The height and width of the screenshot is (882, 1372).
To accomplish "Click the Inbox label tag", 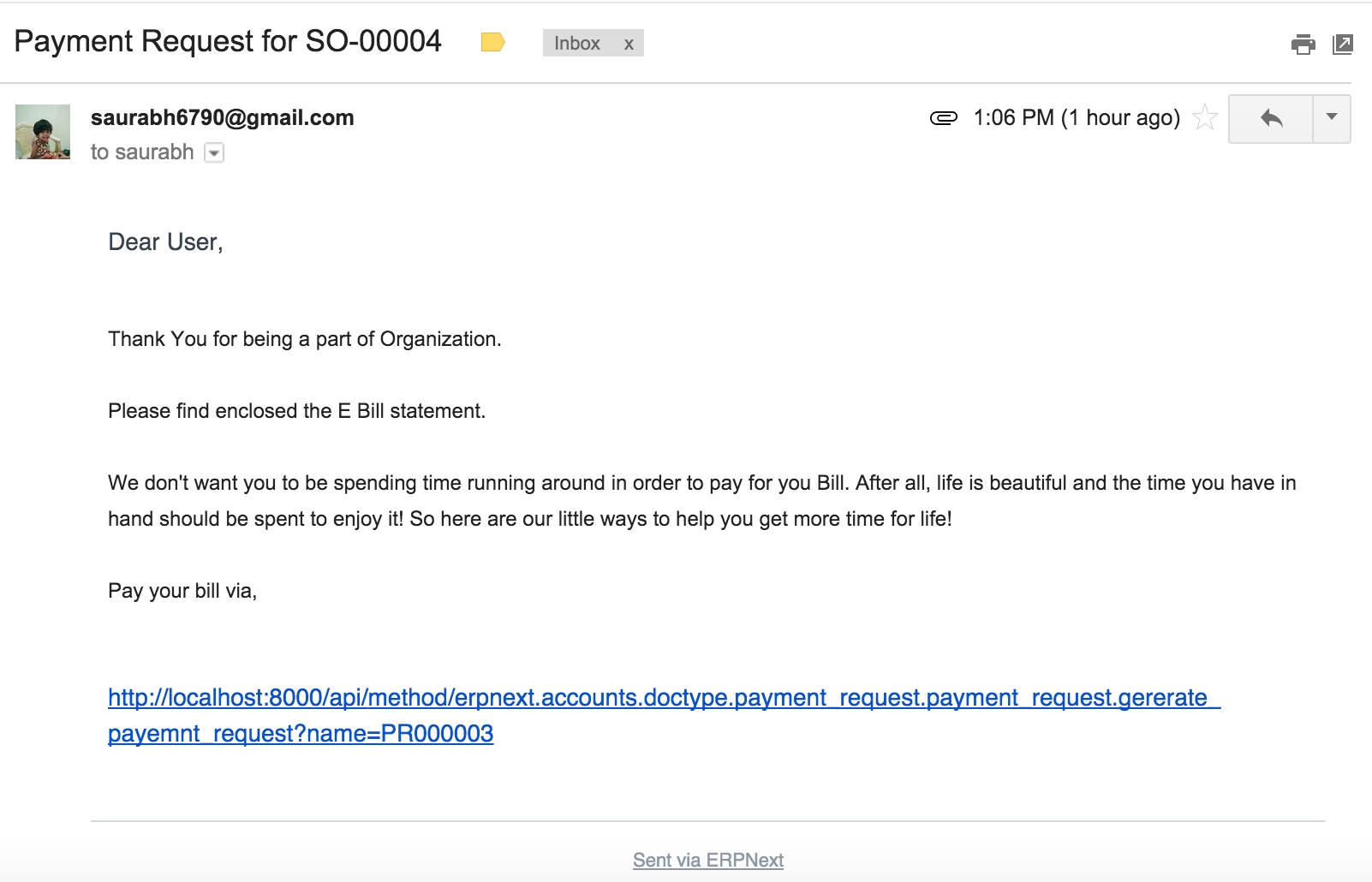I will click(x=576, y=44).
